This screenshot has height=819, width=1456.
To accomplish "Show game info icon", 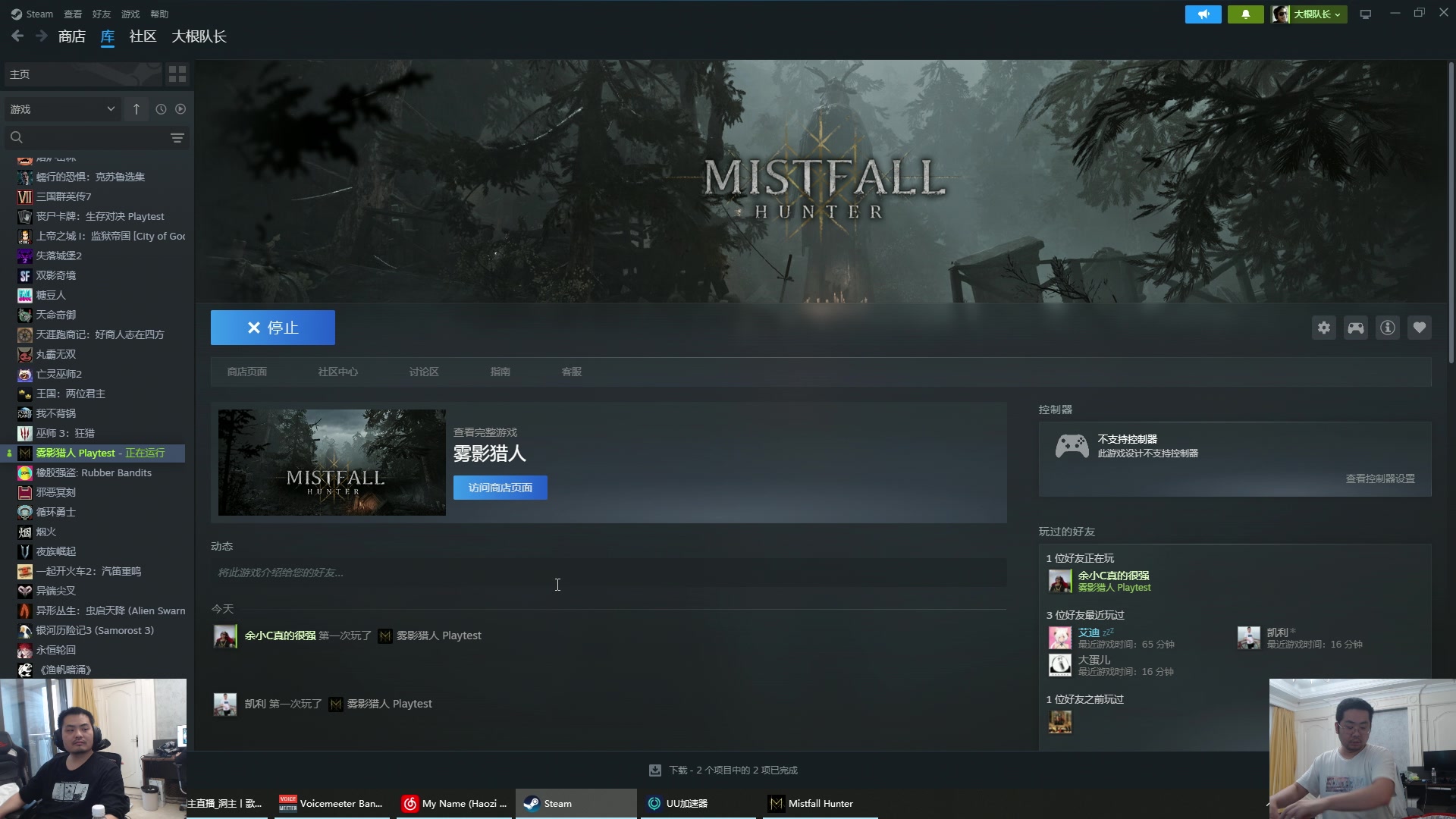I will click(1388, 328).
